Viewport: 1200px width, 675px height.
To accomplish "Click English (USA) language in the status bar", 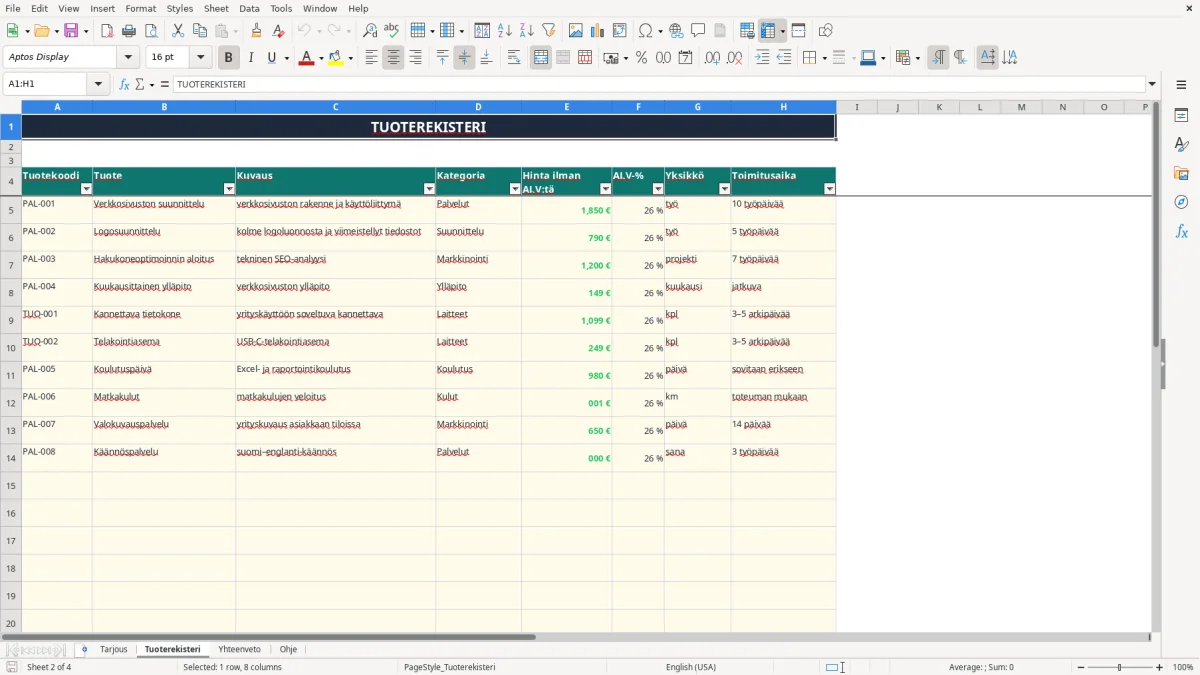I will (x=691, y=667).
